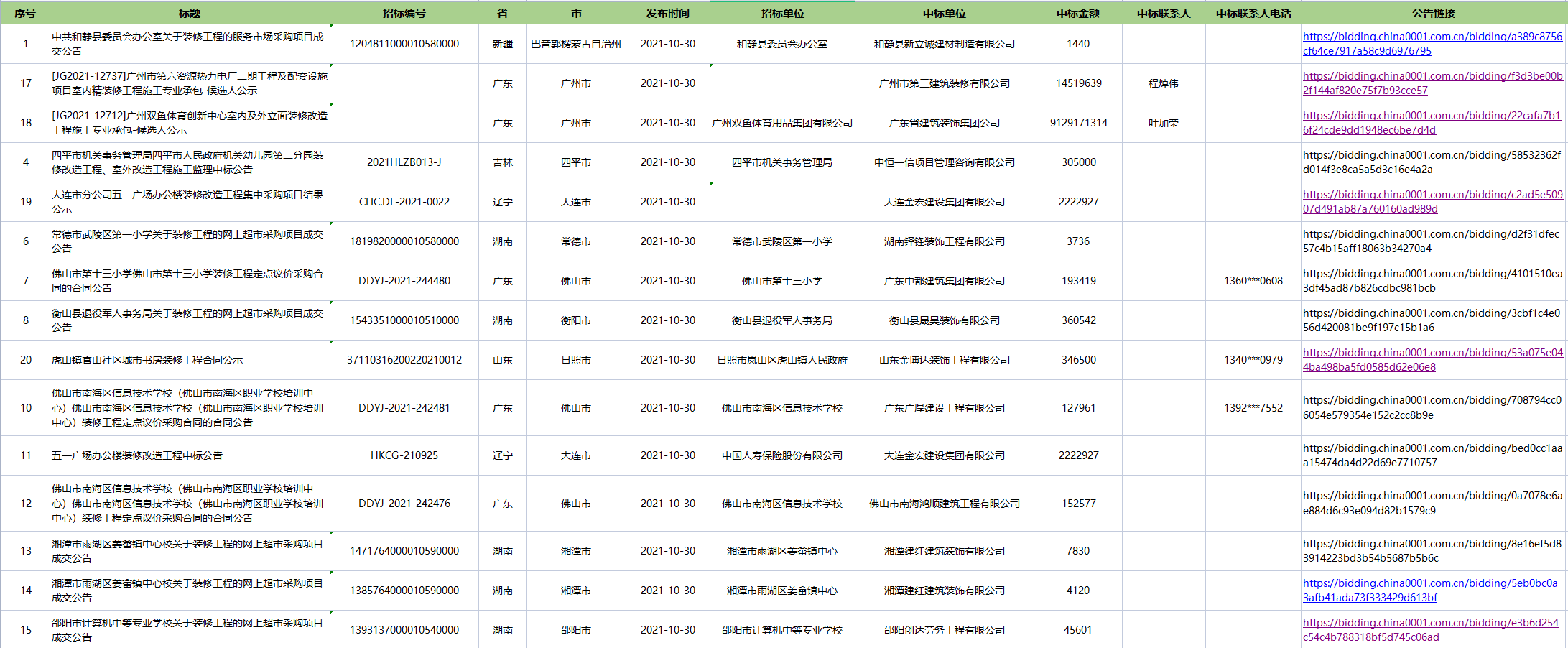Open the bidding link containing 5eb0bc0a
Image resolution: width=1568 pixels, height=648 pixels.
pos(1429,583)
